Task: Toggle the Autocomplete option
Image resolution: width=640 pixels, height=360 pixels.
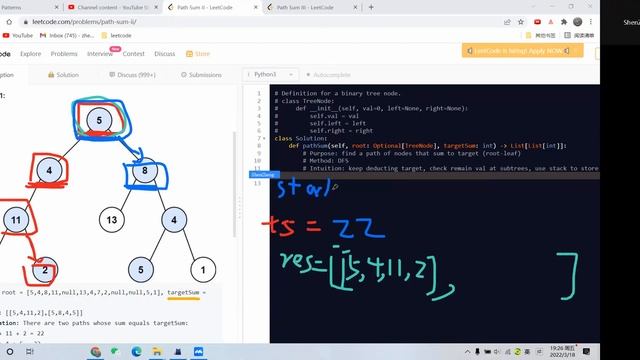Action: [x=328, y=75]
